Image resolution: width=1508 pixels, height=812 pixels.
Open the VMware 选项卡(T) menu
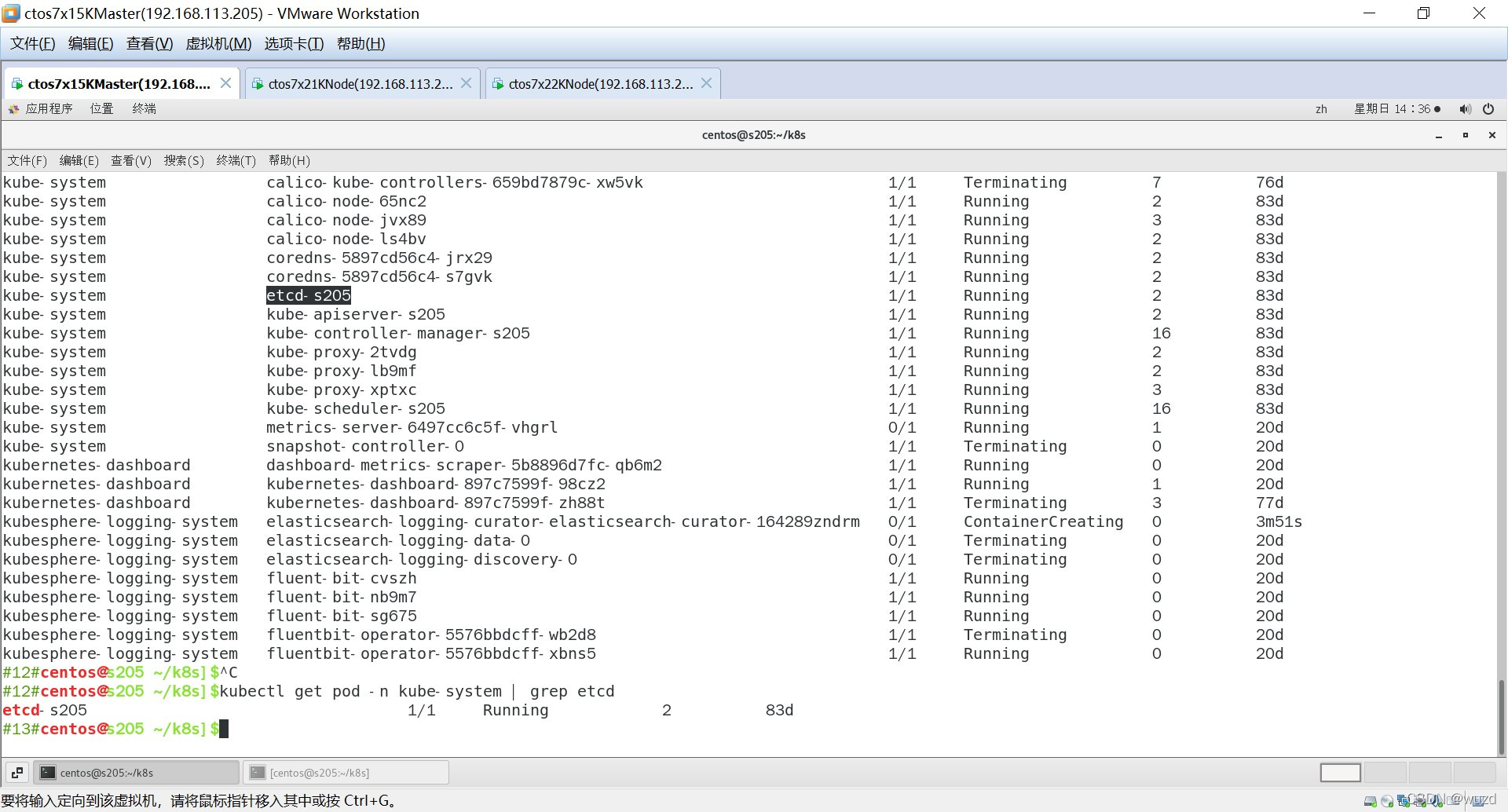click(294, 44)
